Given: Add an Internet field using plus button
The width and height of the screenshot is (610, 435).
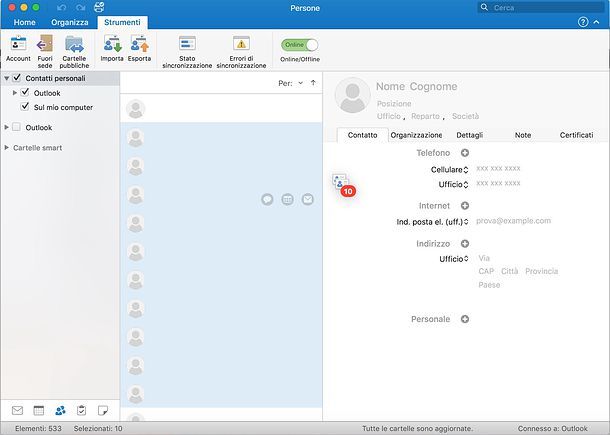Looking at the screenshot, I should point(464,205).
